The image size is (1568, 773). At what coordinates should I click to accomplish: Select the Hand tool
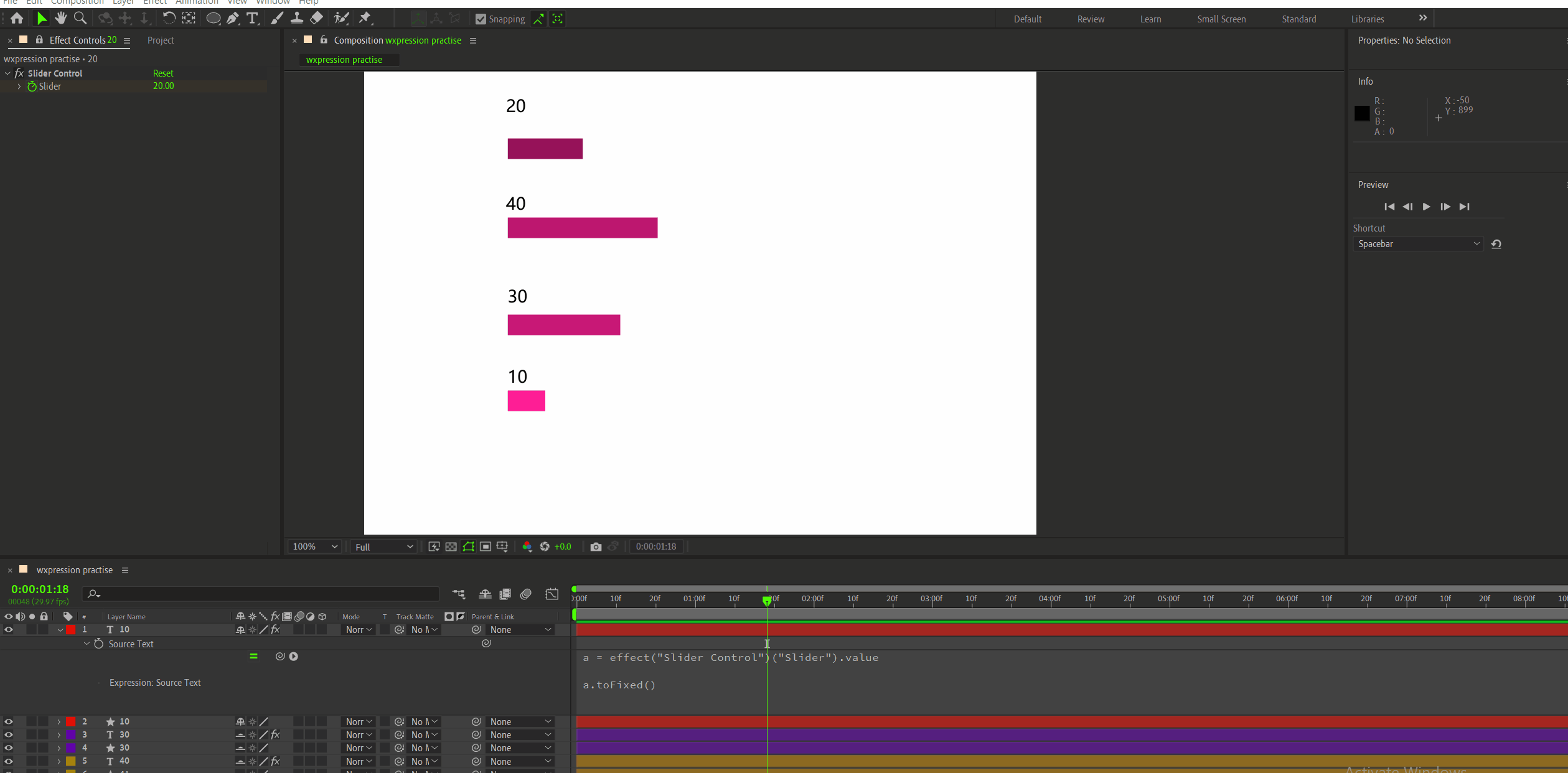60,18
